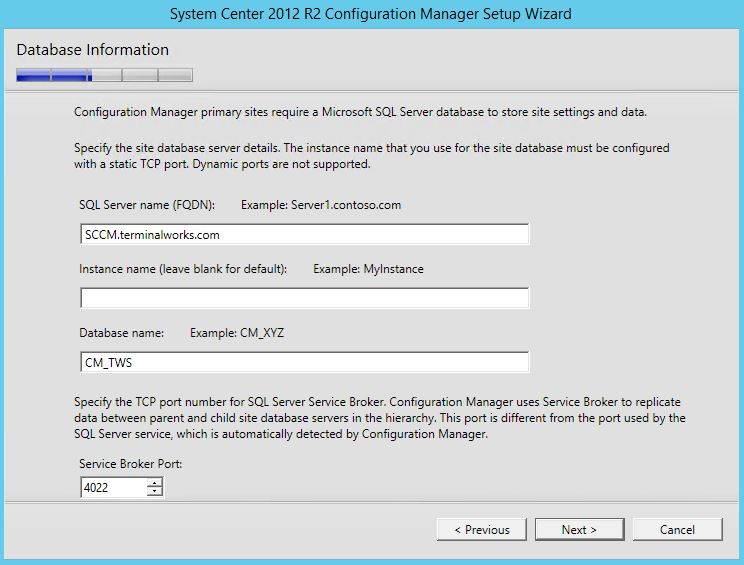The width and height of the screenshot is (744, 565).
Task: Click the Next button
Action: pos(579,529)
